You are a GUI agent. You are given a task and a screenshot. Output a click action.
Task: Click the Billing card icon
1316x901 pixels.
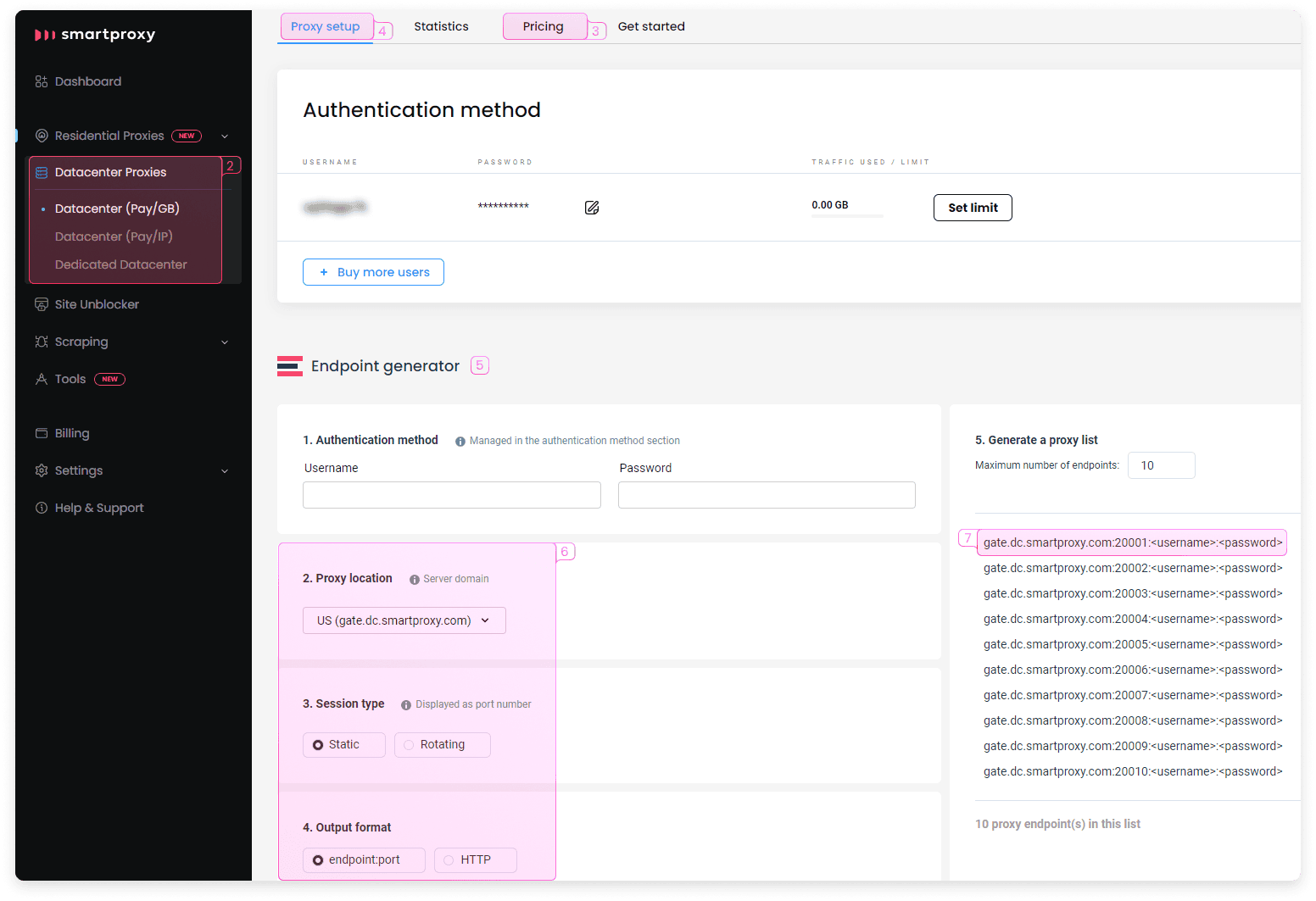point(41,433)
